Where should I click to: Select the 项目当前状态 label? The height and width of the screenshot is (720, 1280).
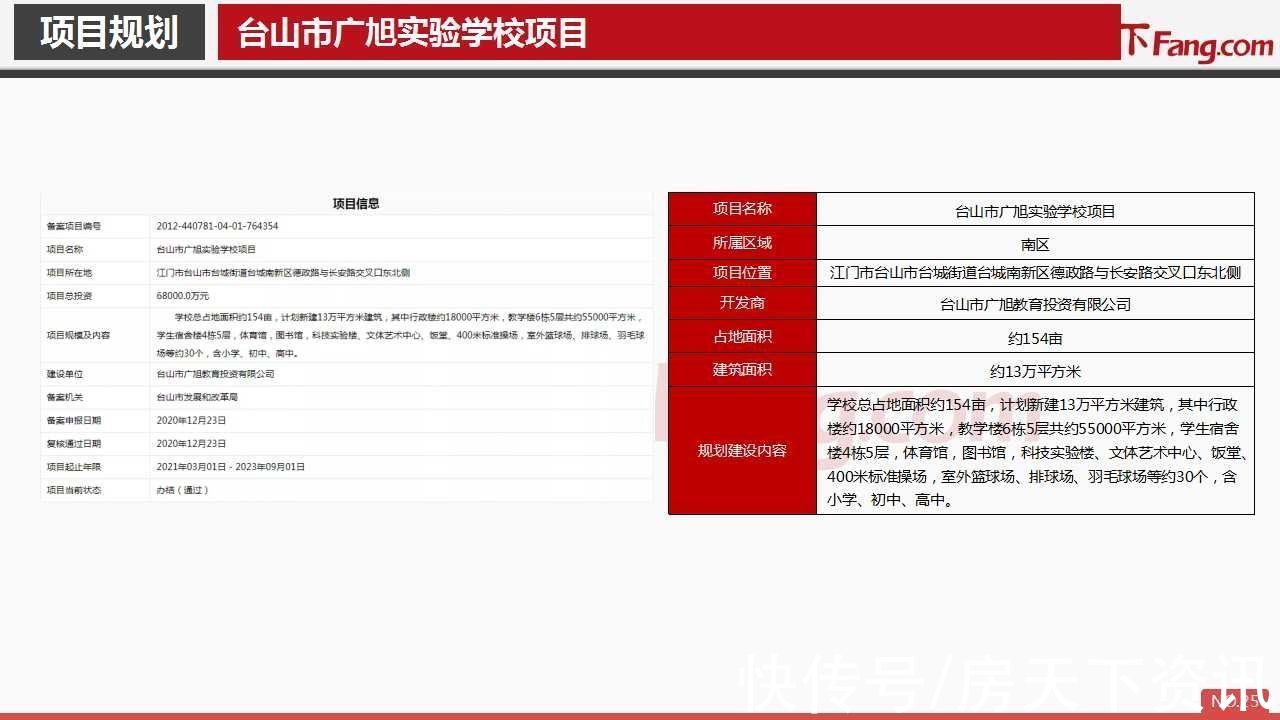(x=74, y=490)
